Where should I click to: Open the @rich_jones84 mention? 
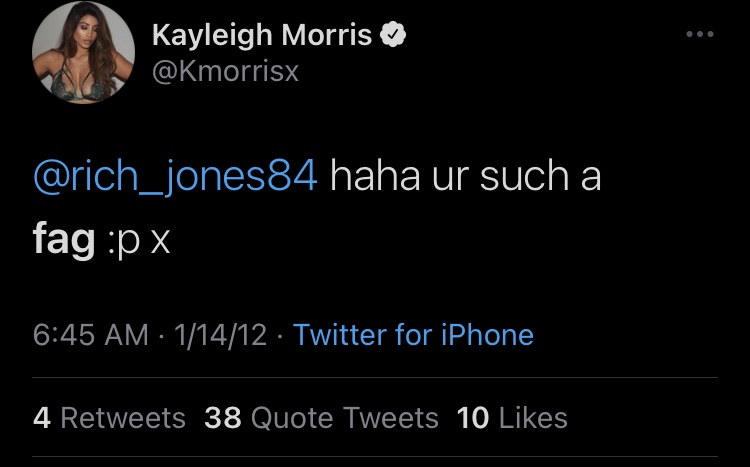tap(175, 177)
